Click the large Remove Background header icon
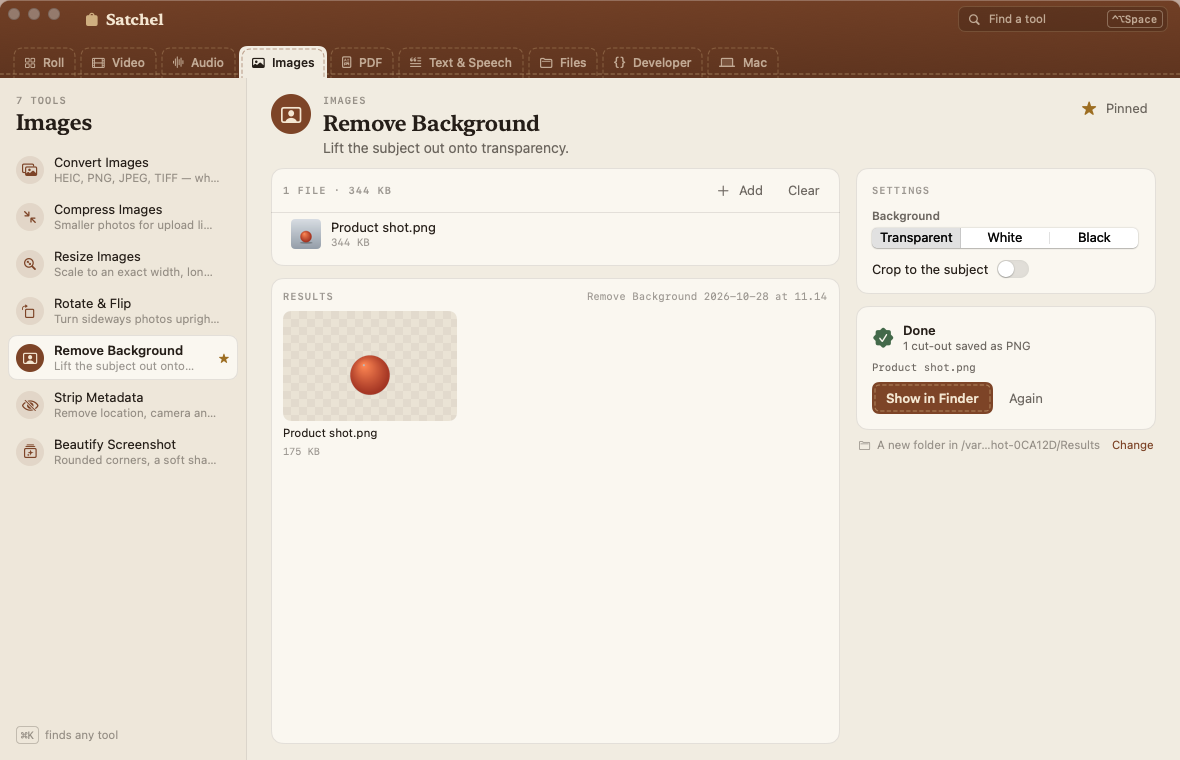 tap(291, 114)
